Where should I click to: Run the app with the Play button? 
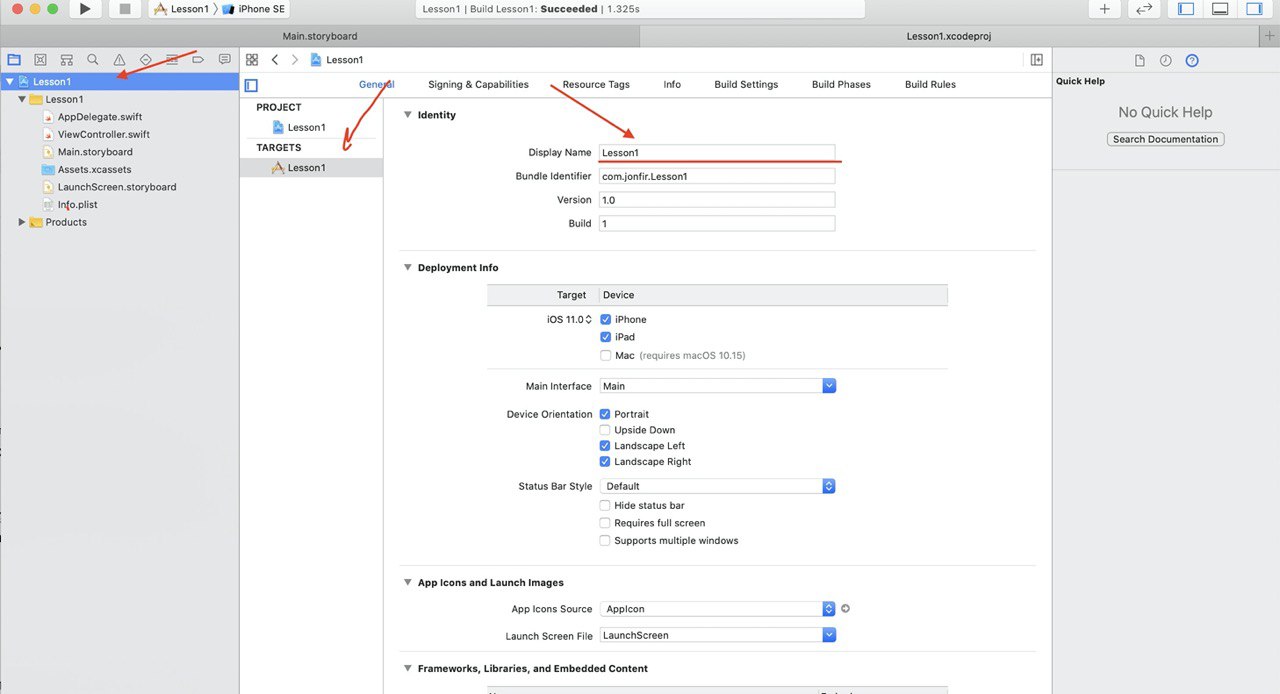point(85,9)
